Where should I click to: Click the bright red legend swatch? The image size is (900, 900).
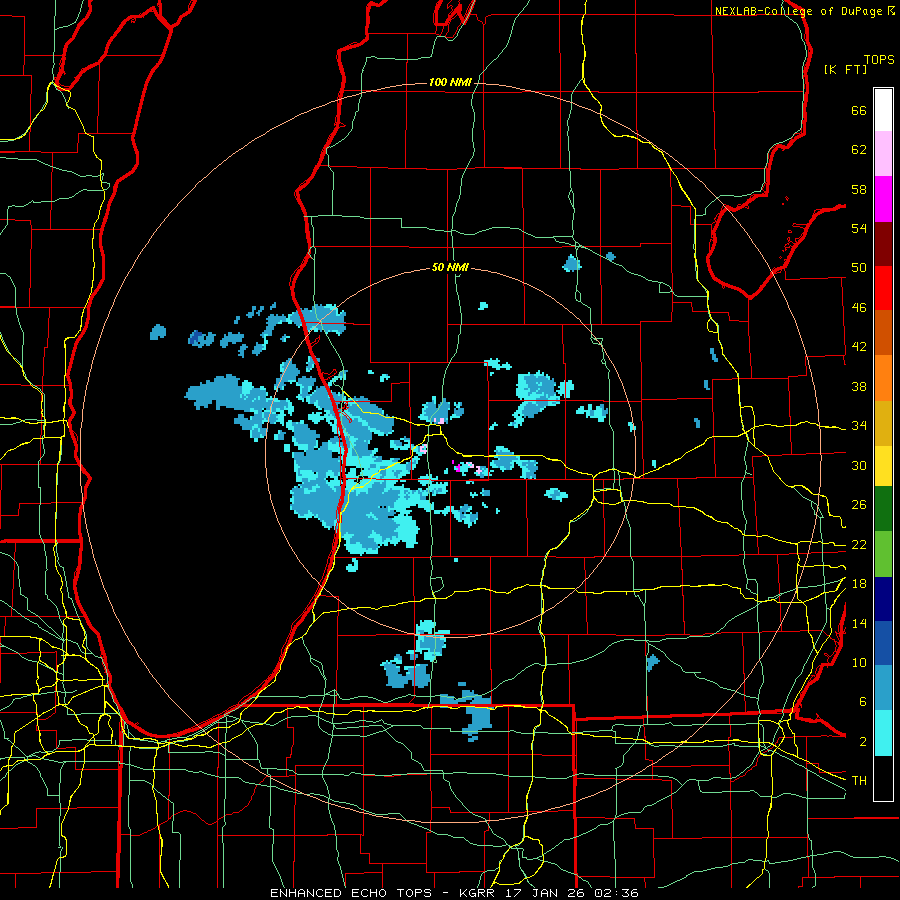[883, 288]
